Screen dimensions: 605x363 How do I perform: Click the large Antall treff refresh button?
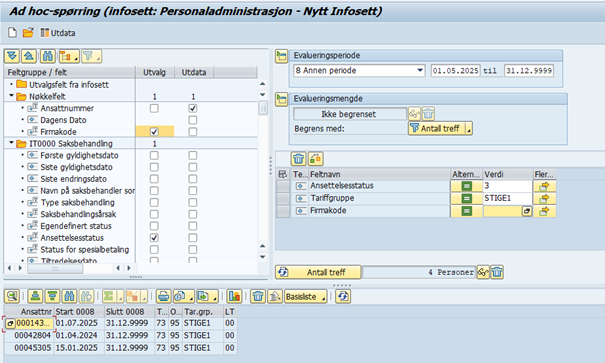(318, 272)
